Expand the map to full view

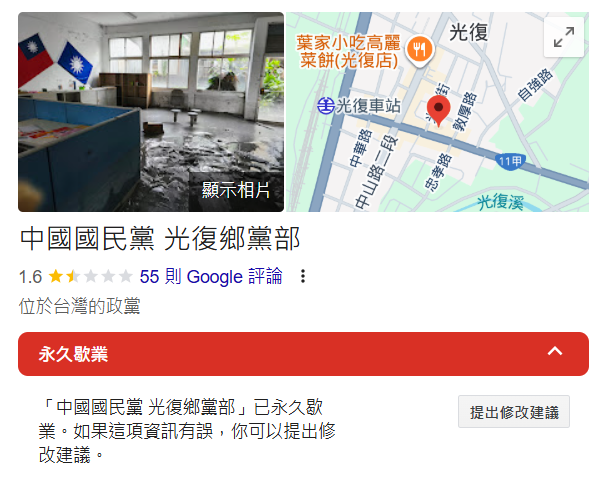click(x=563, y=37)
